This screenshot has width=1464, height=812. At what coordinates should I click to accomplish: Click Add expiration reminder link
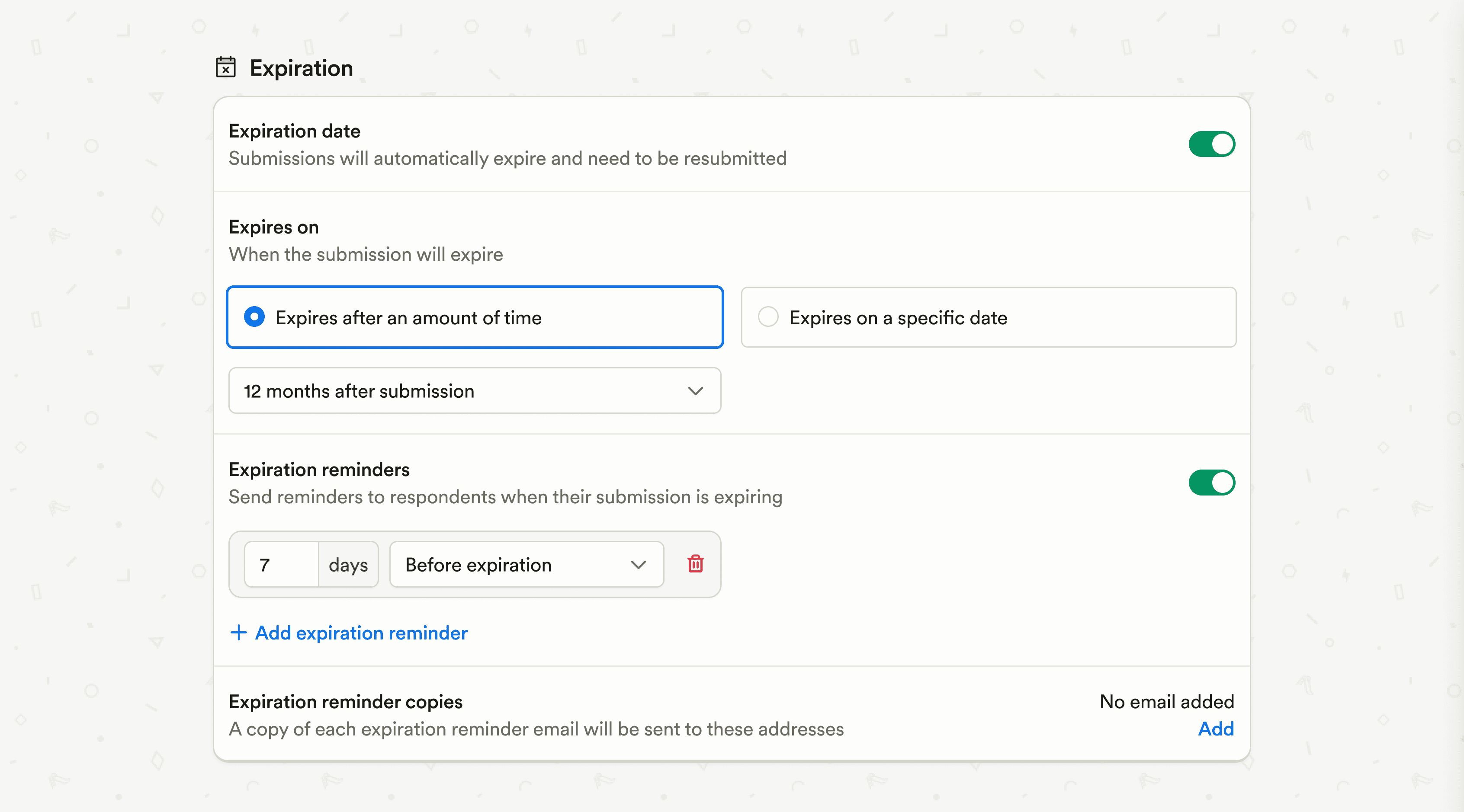[361, 633]
